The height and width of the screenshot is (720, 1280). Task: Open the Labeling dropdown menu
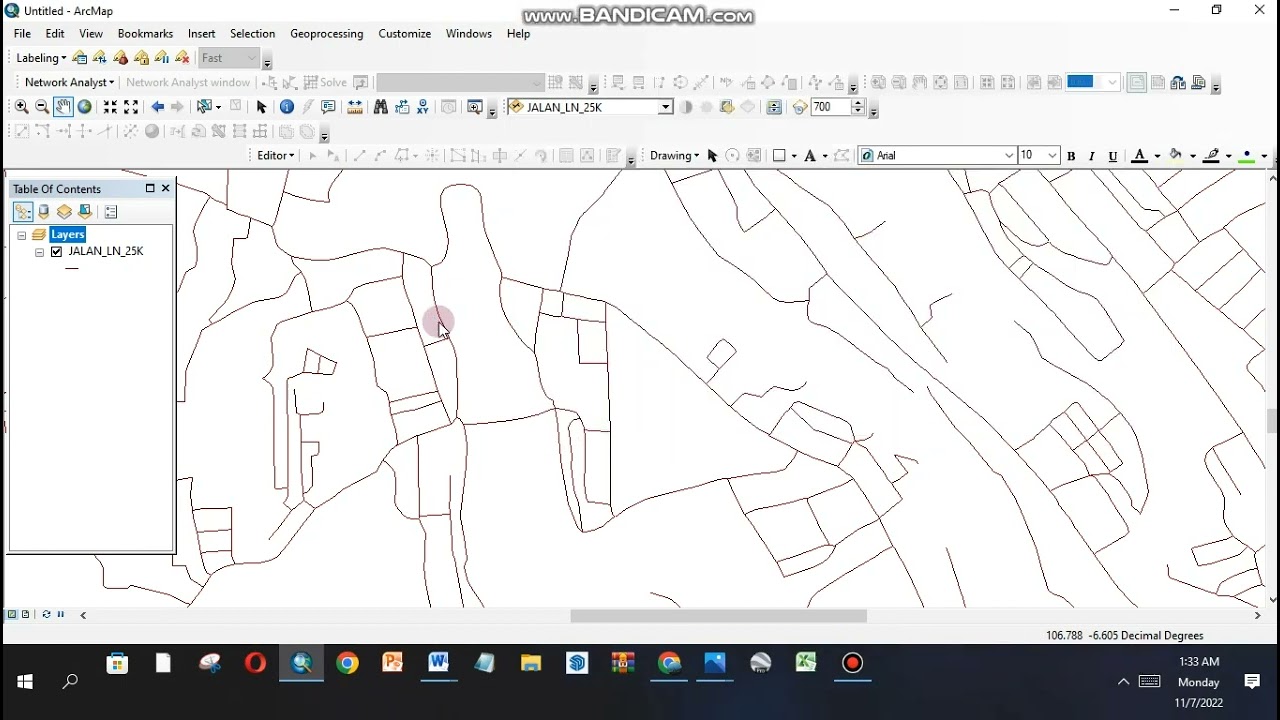[41, 58]
